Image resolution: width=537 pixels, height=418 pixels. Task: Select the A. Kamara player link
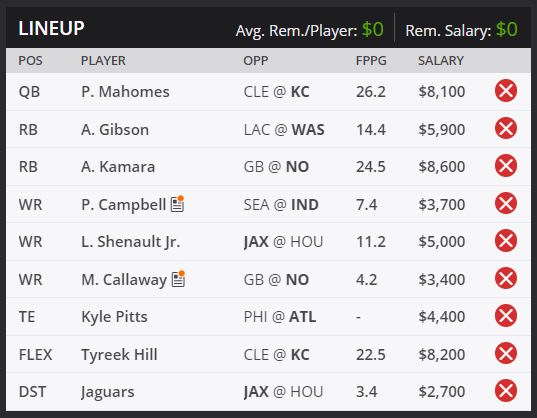click(118, 167)
